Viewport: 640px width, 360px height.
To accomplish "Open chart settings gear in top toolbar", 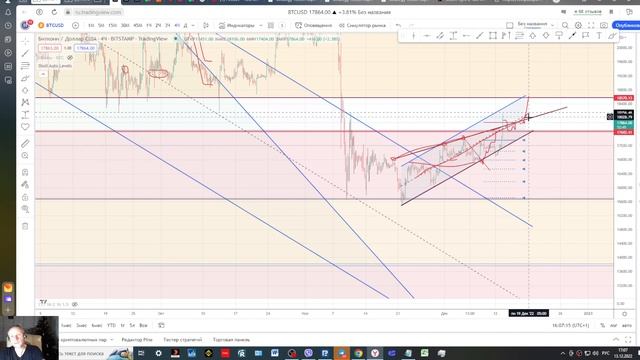I will 578,25.
